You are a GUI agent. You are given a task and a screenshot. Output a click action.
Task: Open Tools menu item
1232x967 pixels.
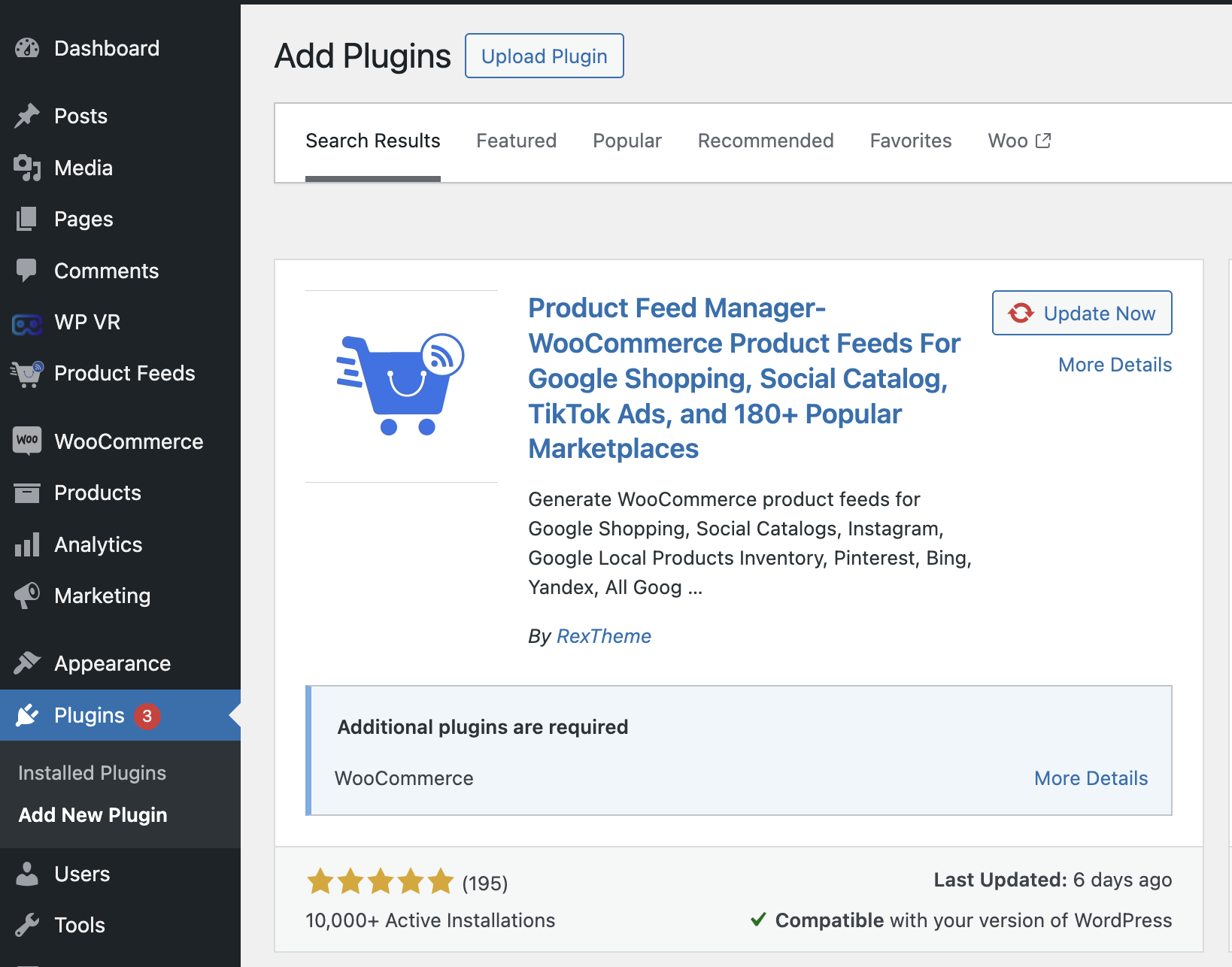[120, 925]
